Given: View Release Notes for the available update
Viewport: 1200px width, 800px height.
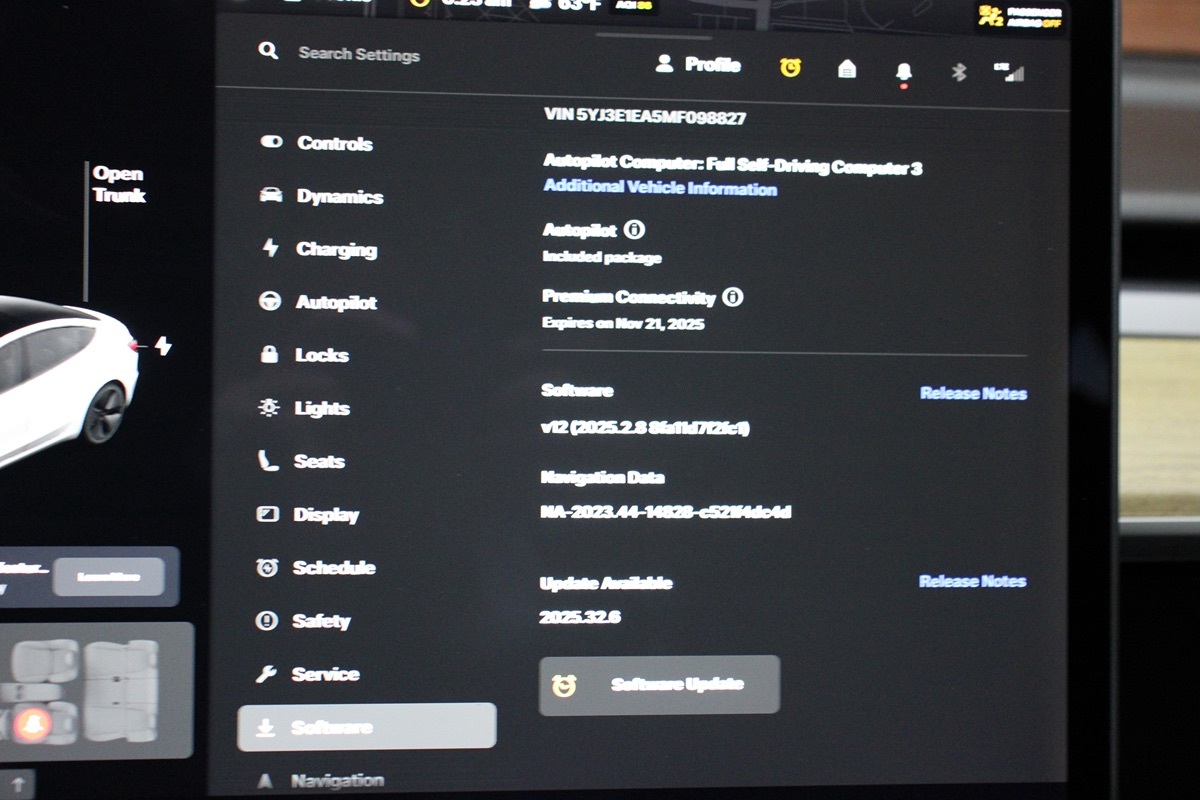Looking at the screenshot, I should (972, 581).
